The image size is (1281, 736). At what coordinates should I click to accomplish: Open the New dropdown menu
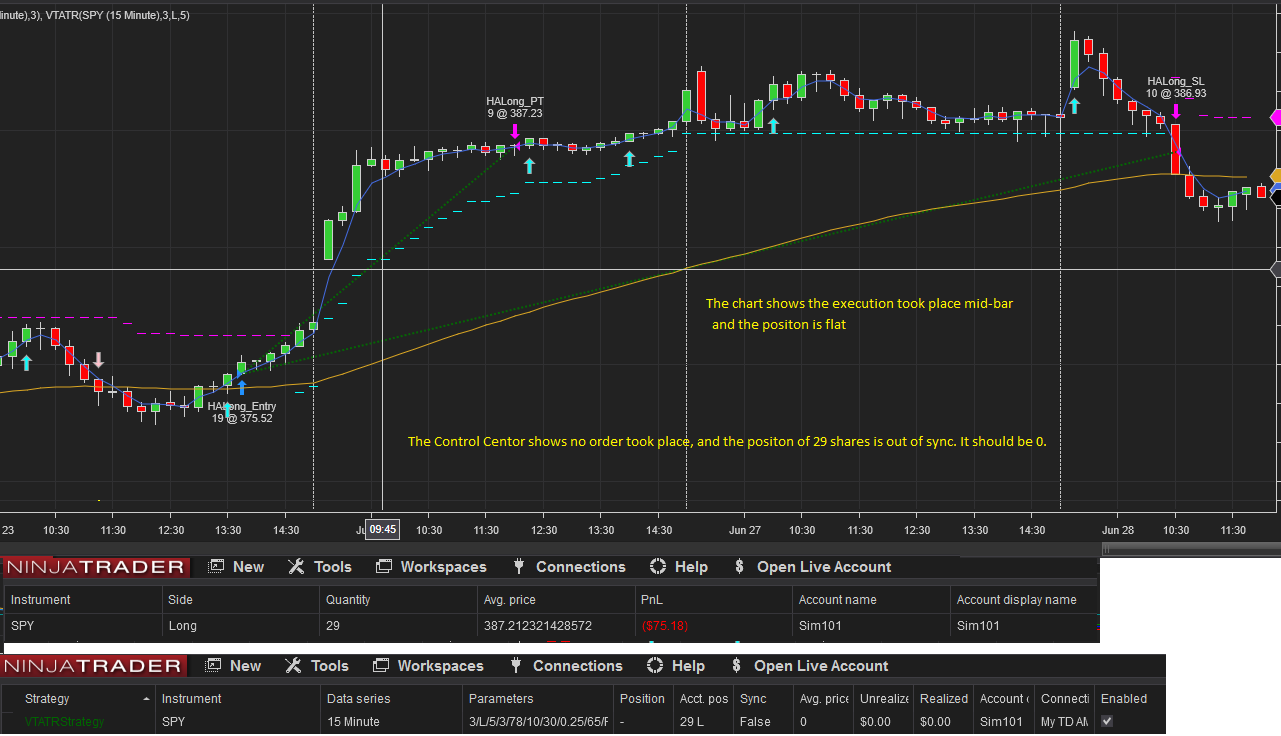coord(247,566)
